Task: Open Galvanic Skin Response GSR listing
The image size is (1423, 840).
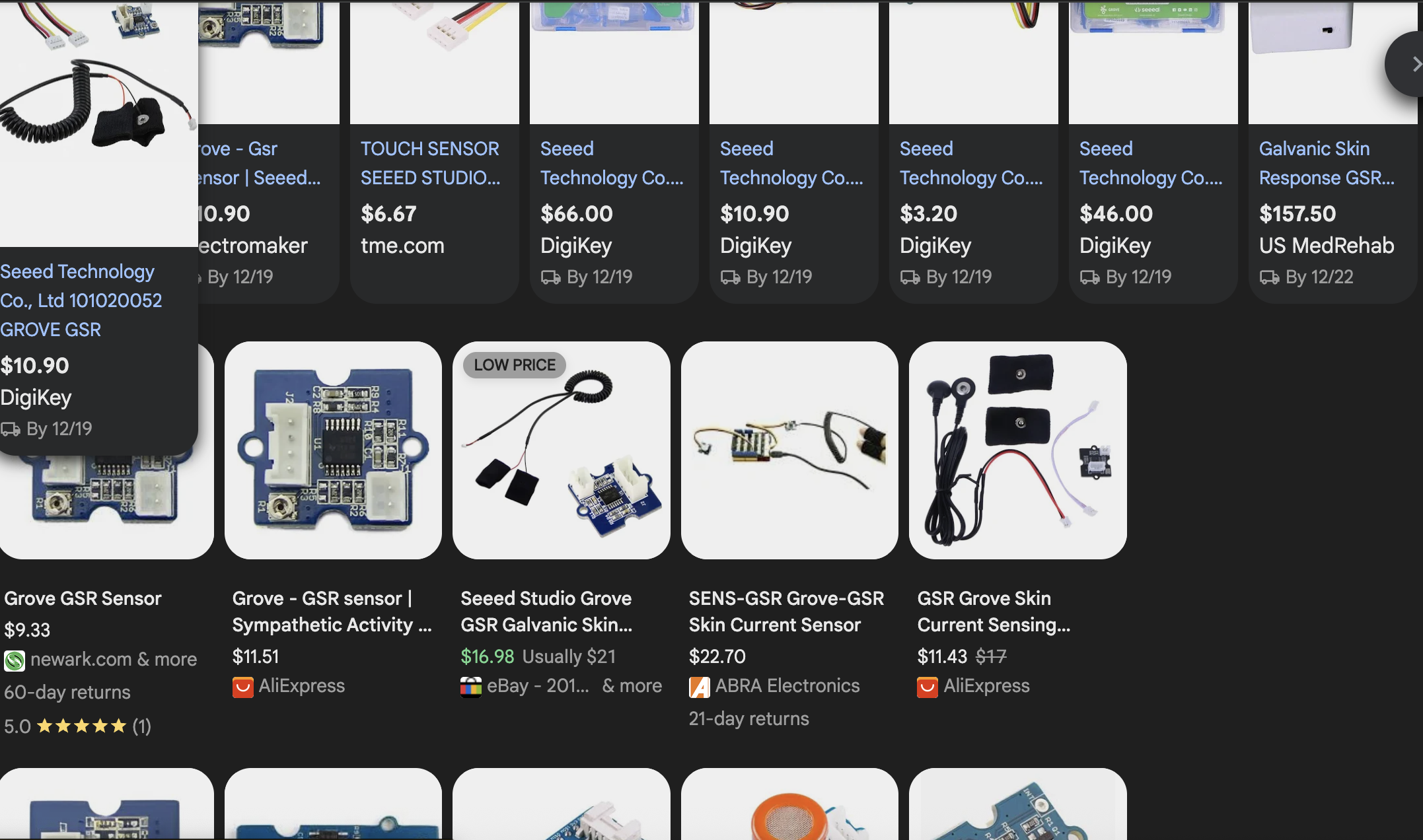Action: [1327, 163]
